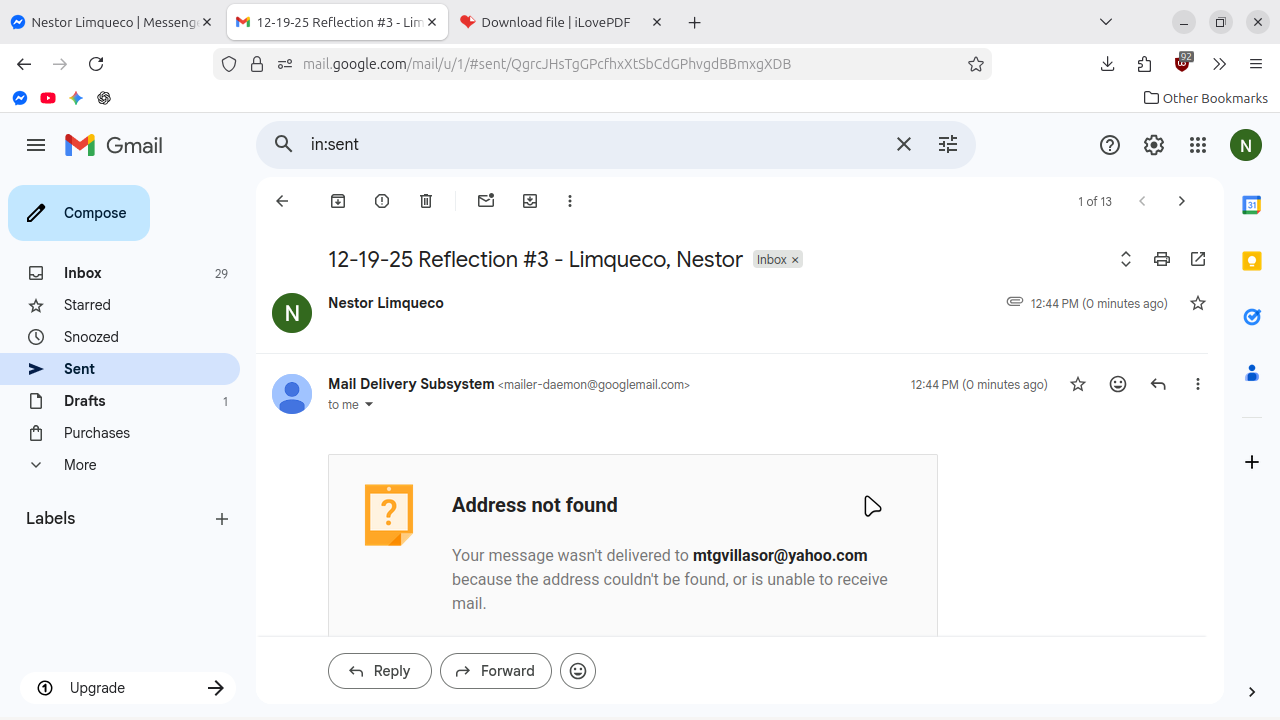Open YouTube bookmark in bookmarks bar
The image size is (1280, 720).
[48, 98]
